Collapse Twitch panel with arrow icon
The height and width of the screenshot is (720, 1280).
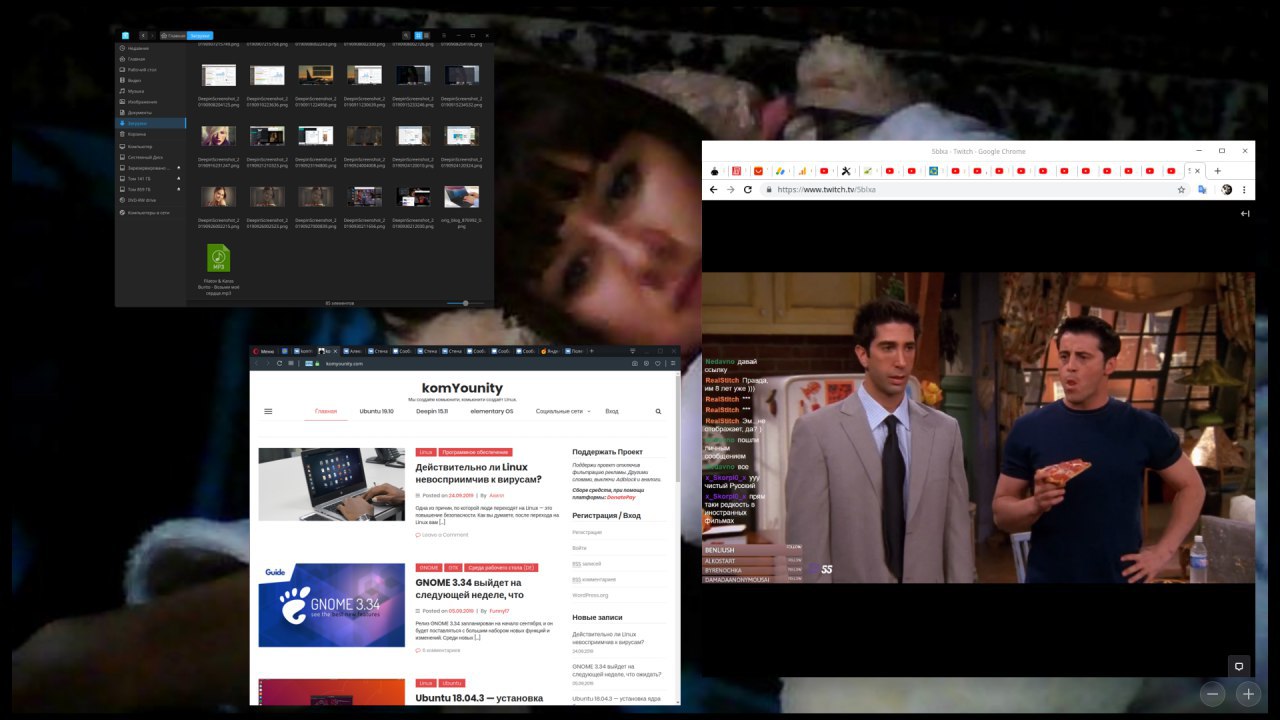[x=1245, y=214]
